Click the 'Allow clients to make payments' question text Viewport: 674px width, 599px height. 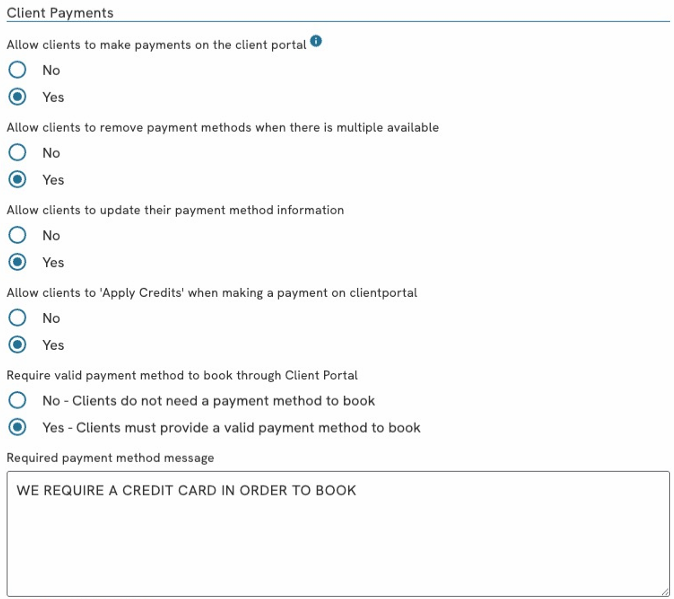(156, 45)
